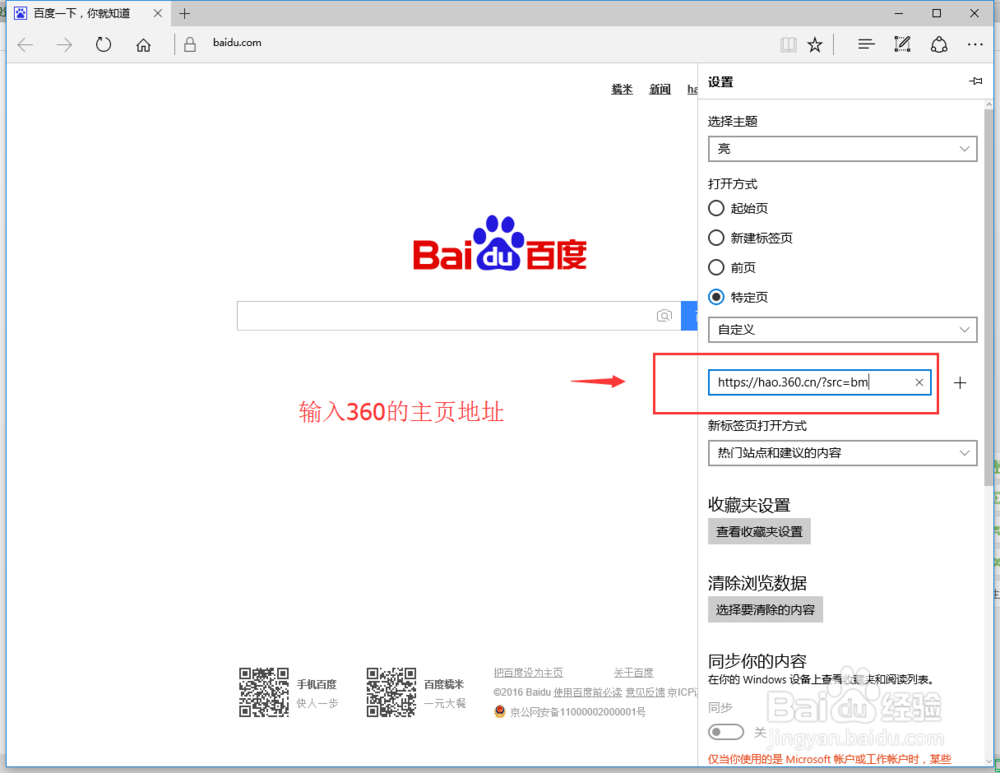Open the Make a Web Note icon
This screenshot has height=773, width=1000.
click(902, 44)
